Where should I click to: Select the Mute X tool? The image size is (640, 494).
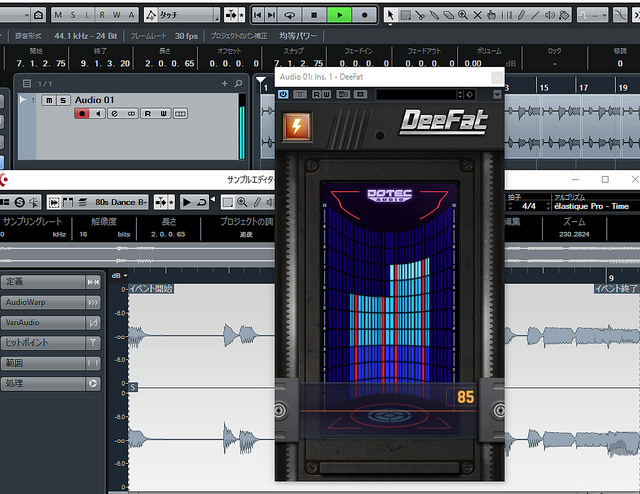point(478,16)
